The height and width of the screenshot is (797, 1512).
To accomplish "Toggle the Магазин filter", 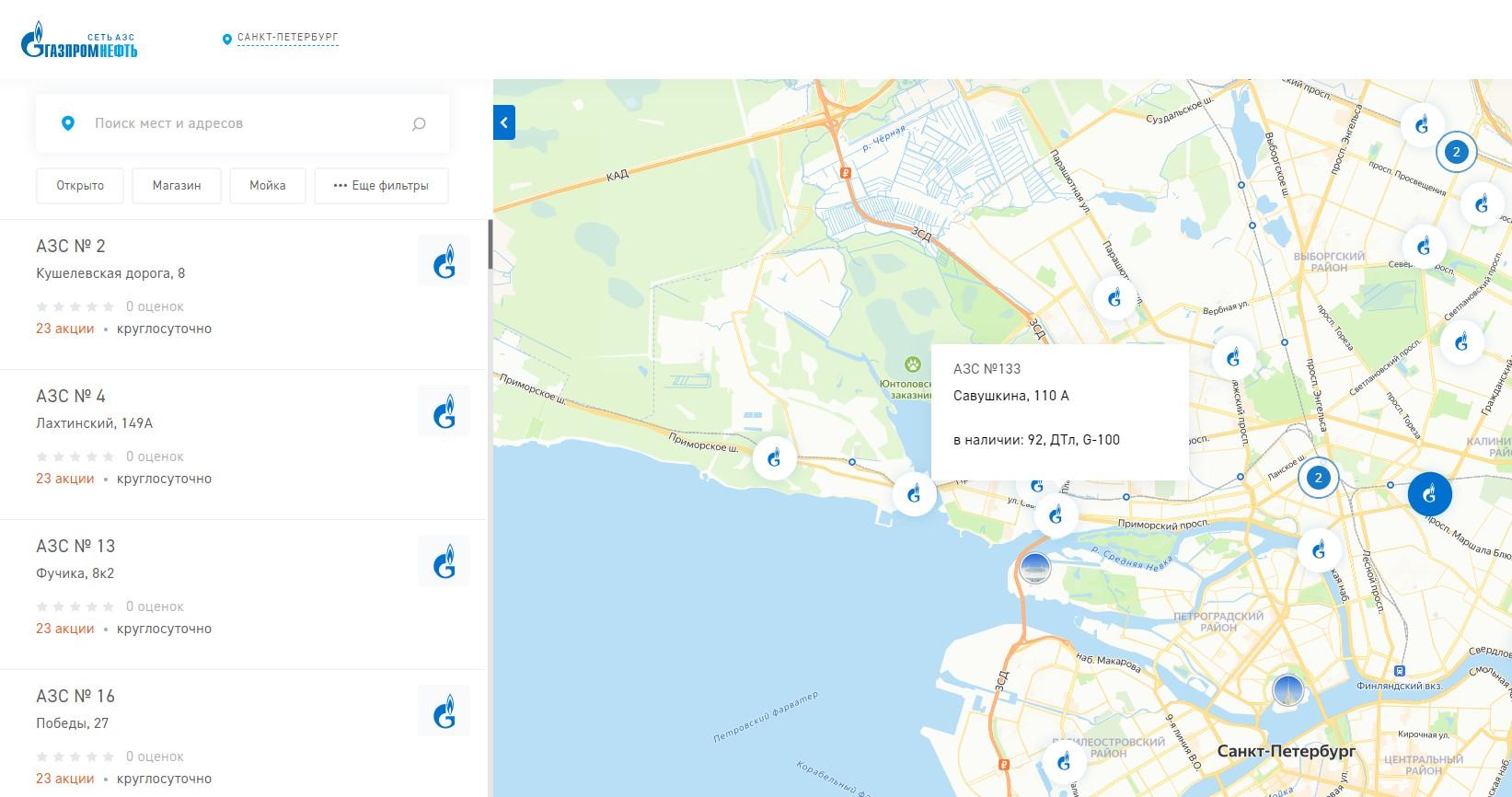I will pos(177,185).
